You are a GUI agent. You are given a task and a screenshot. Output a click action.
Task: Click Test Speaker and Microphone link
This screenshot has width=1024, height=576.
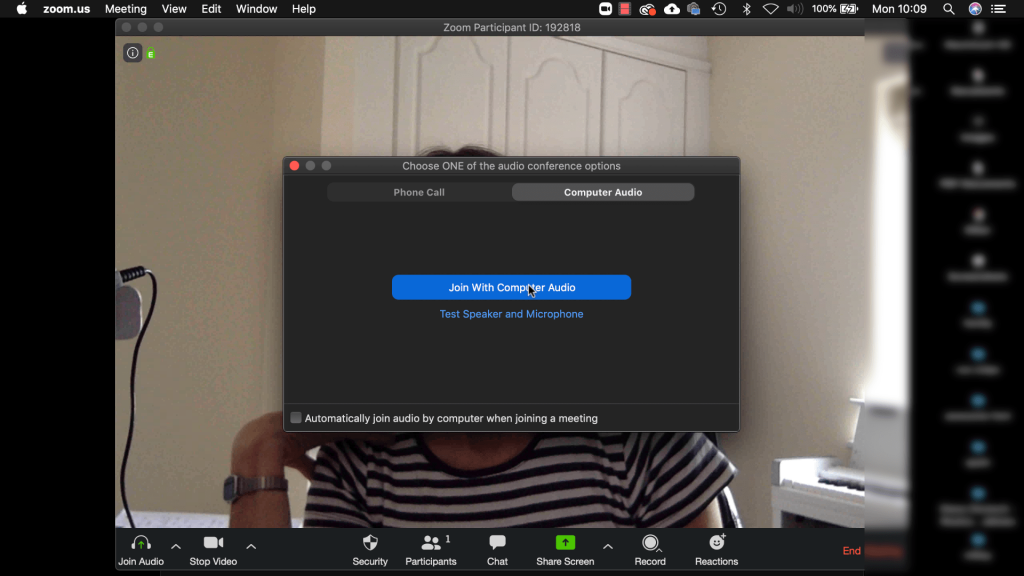tap(511, 314)
